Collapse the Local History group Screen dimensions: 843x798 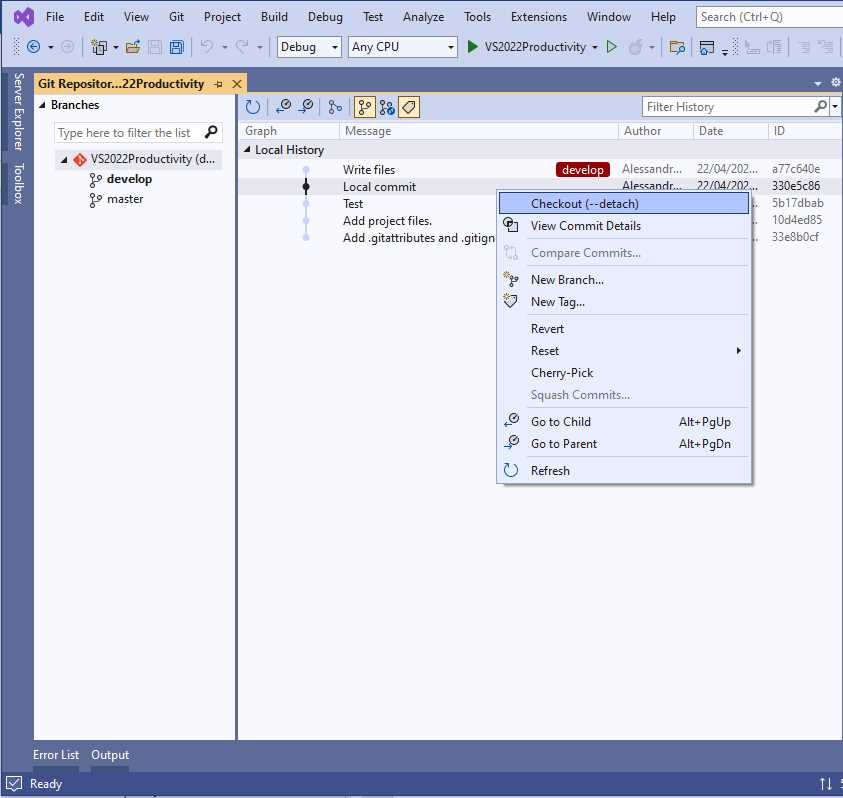247,149
